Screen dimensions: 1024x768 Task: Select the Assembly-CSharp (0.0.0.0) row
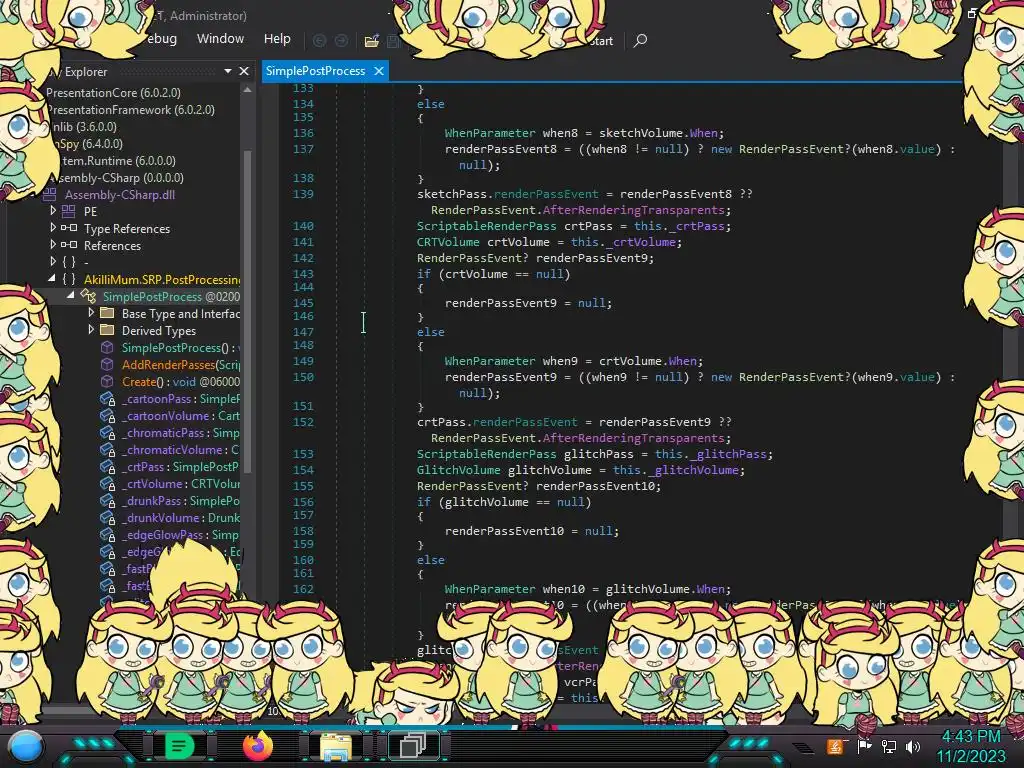tap(118, 178)
